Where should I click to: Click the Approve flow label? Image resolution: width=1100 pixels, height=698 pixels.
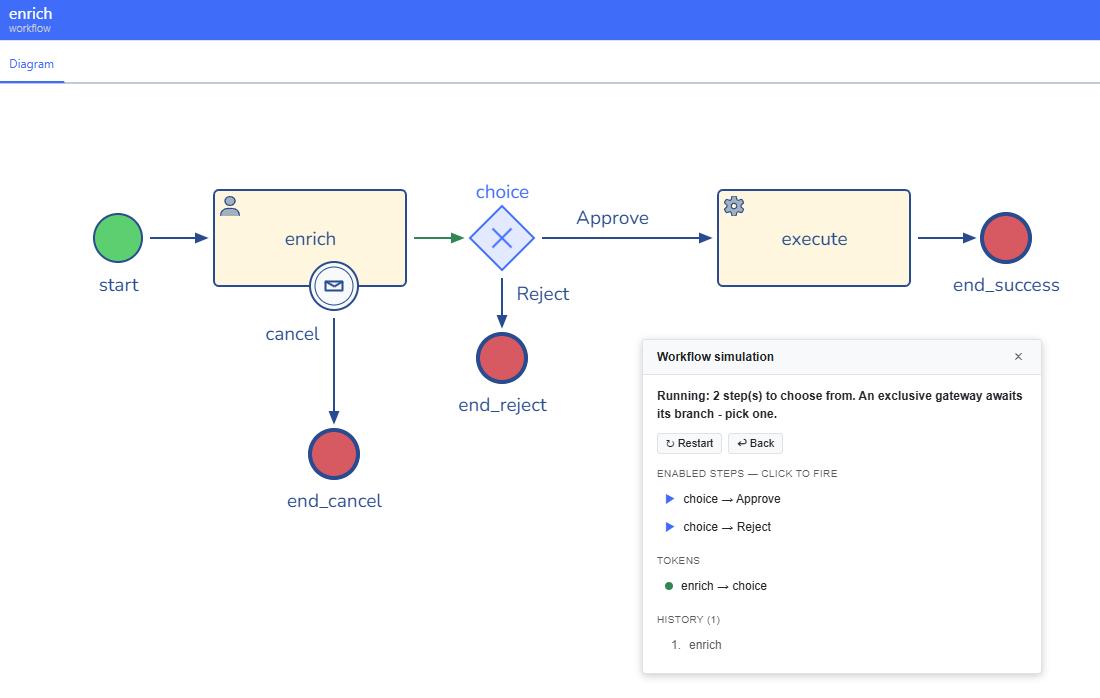(x=612, y=217)
